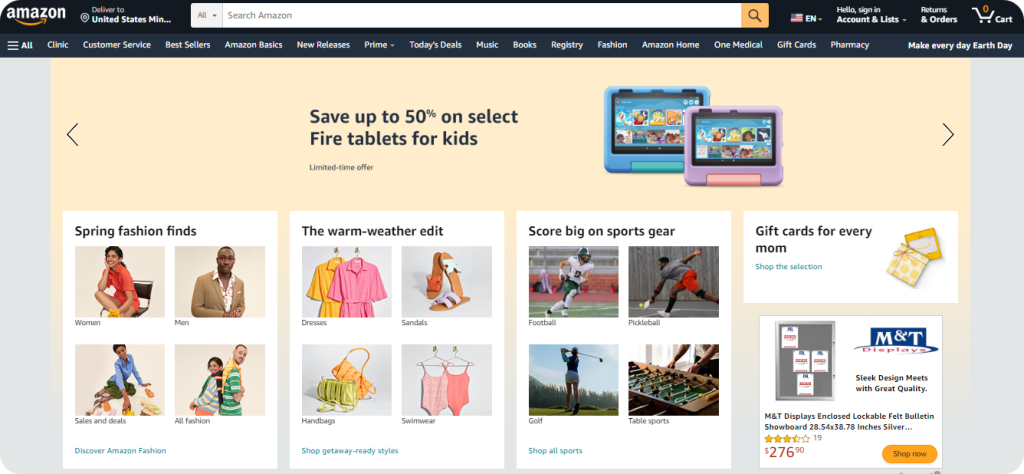Screen dimensions: 1024x474
Task: Click the orange search magnifier button
Action: [x=754, y=15]
